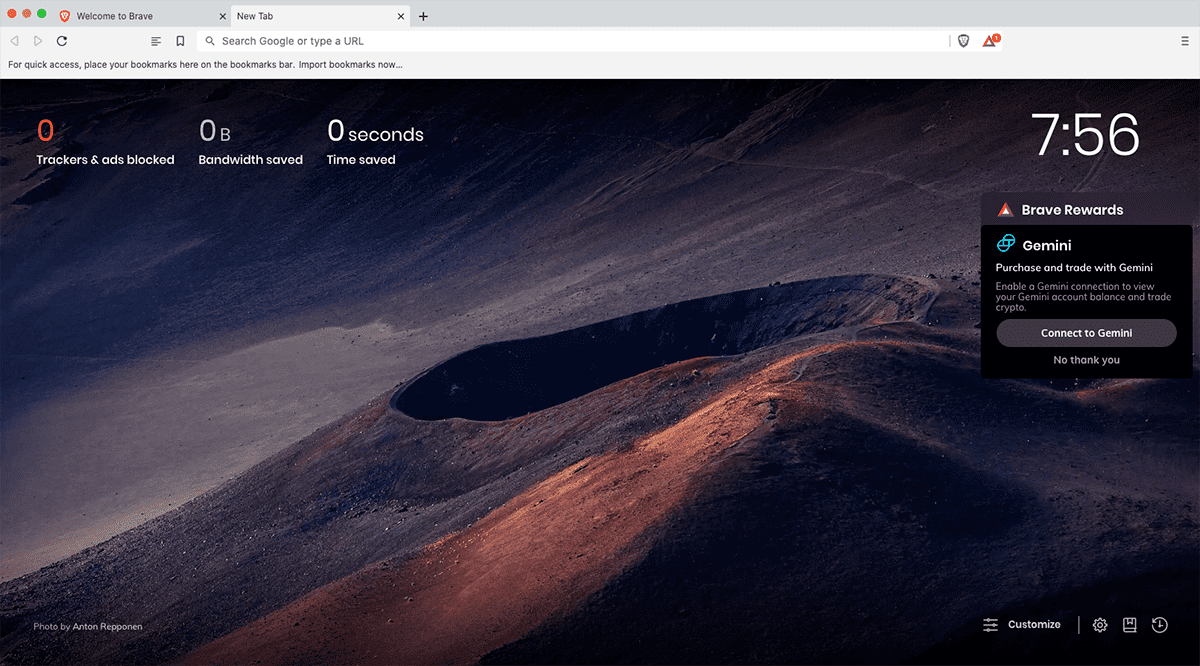
Task: Open the reading list icon near the address bar
Action: pyautogui.click(x=156, y=41)
